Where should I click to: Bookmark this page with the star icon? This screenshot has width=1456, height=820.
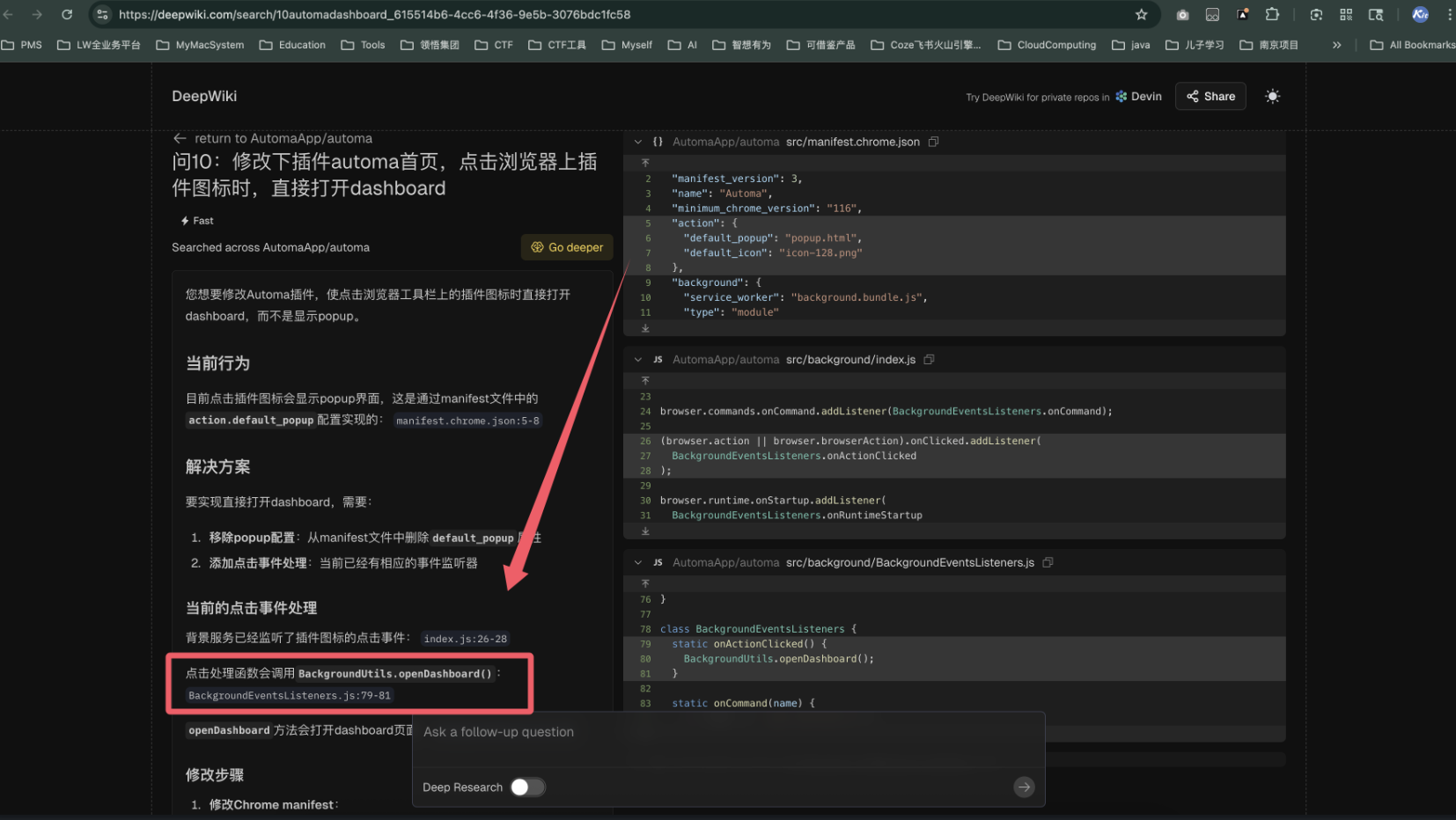coord(1142,14)
